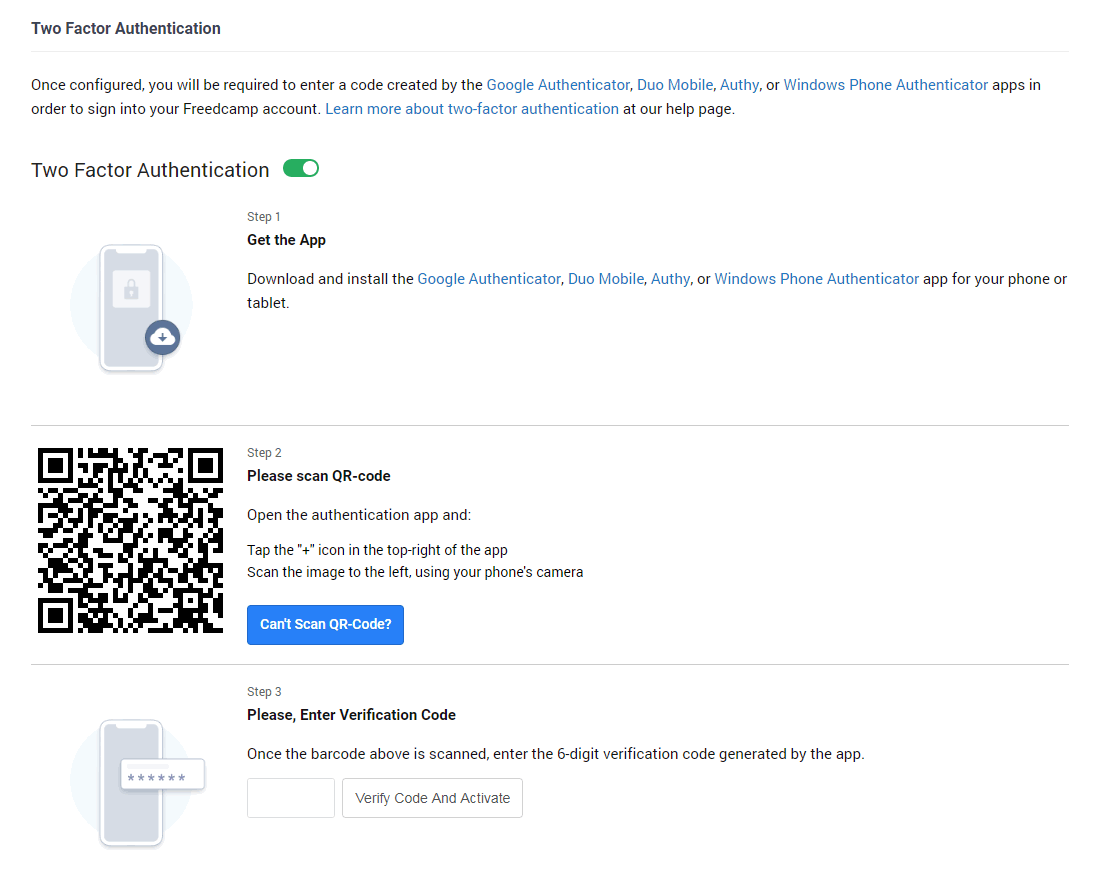Click the cloud download badge icon
The height and width of the screenshot is (883, 1097).
(162, 338)
